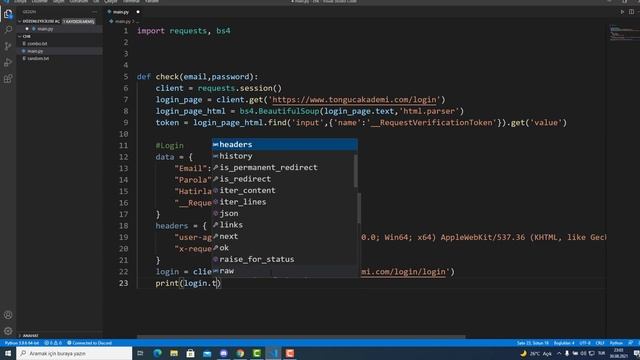Screen dimensions: 640x360
Task: Open Google Chrome from the taskbar
Action: (x=240, y=353)
